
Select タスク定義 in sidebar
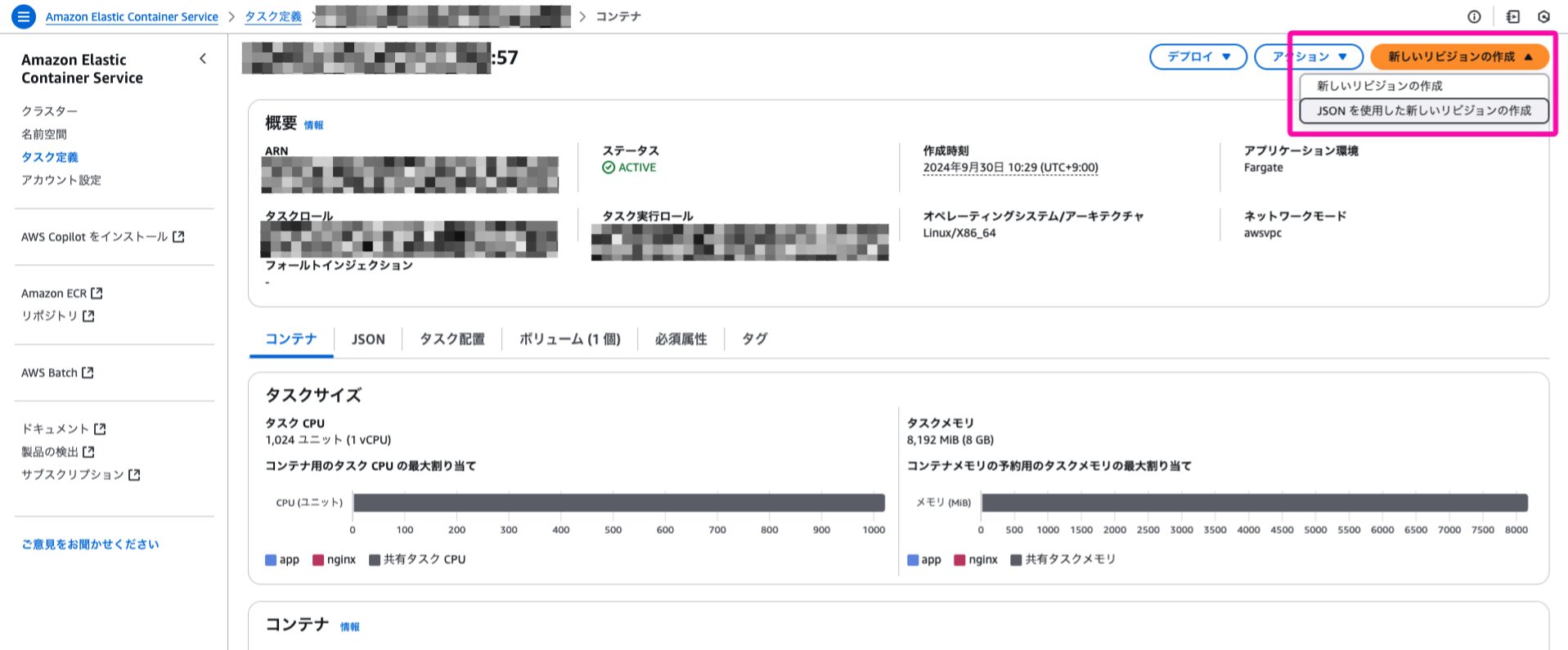pos(50,157)
